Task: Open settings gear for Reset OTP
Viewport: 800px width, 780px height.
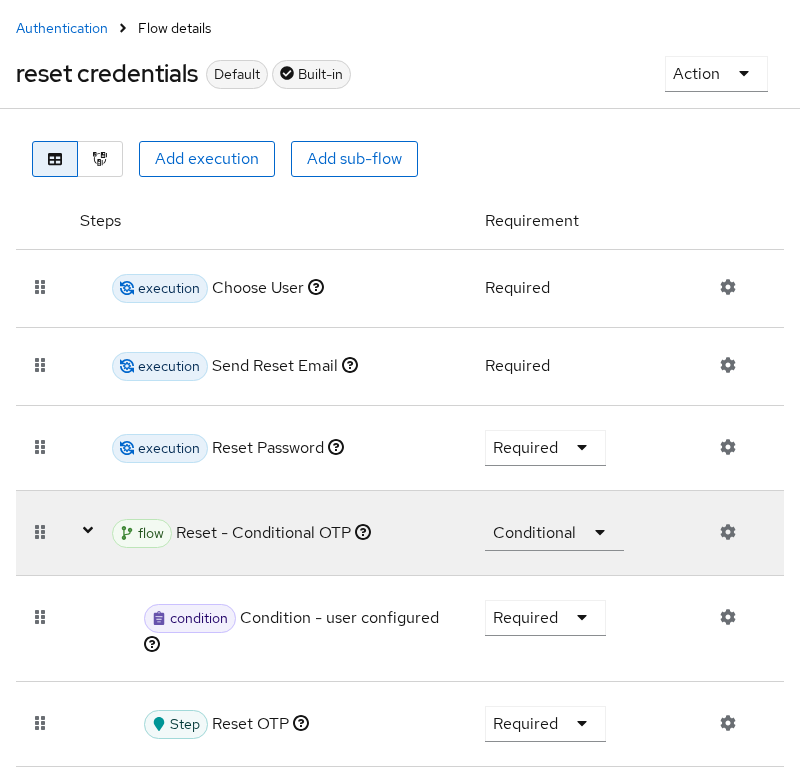Action: point(728,723)
